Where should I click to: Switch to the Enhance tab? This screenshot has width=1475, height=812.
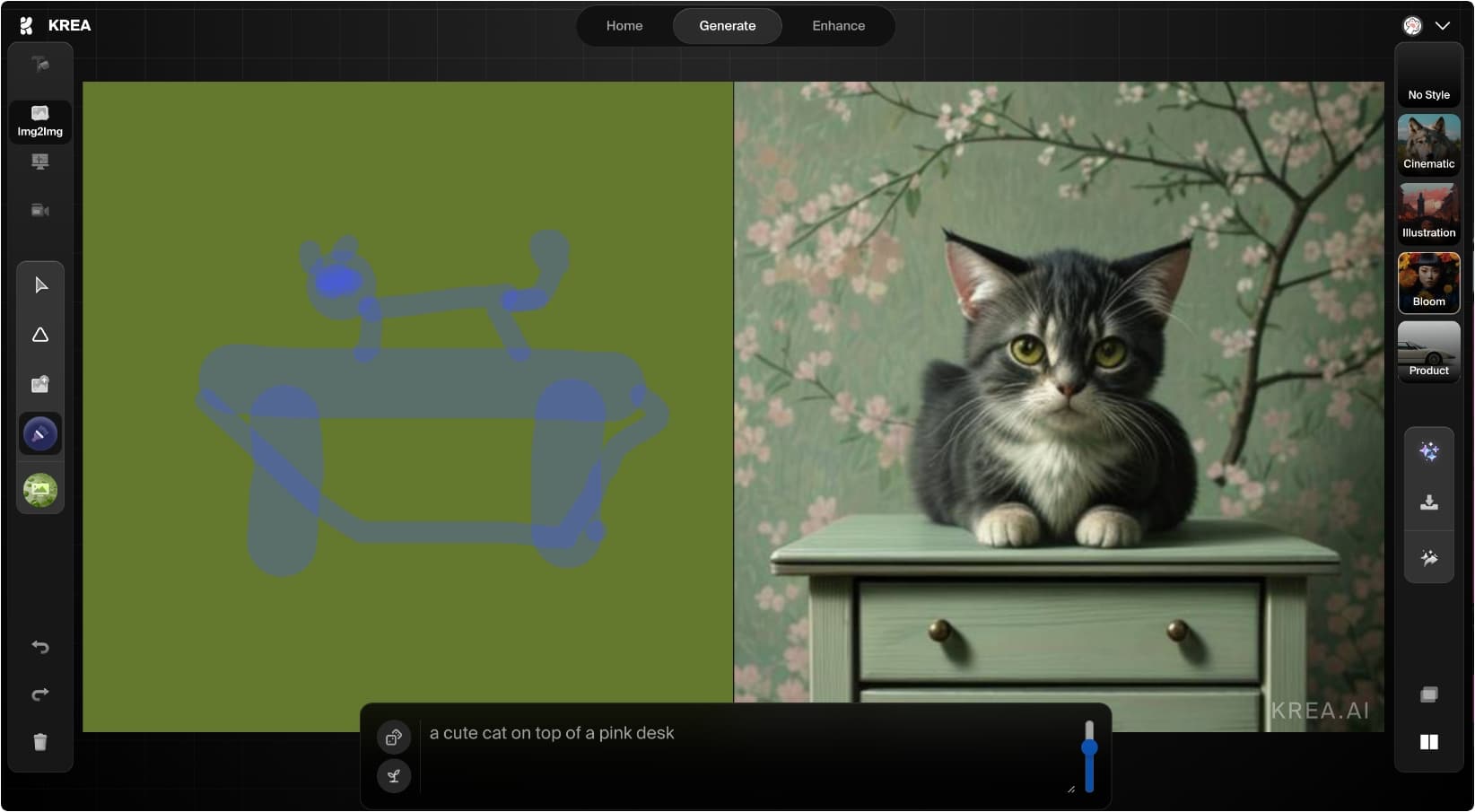pyautogui.click(x=838, y=26)
